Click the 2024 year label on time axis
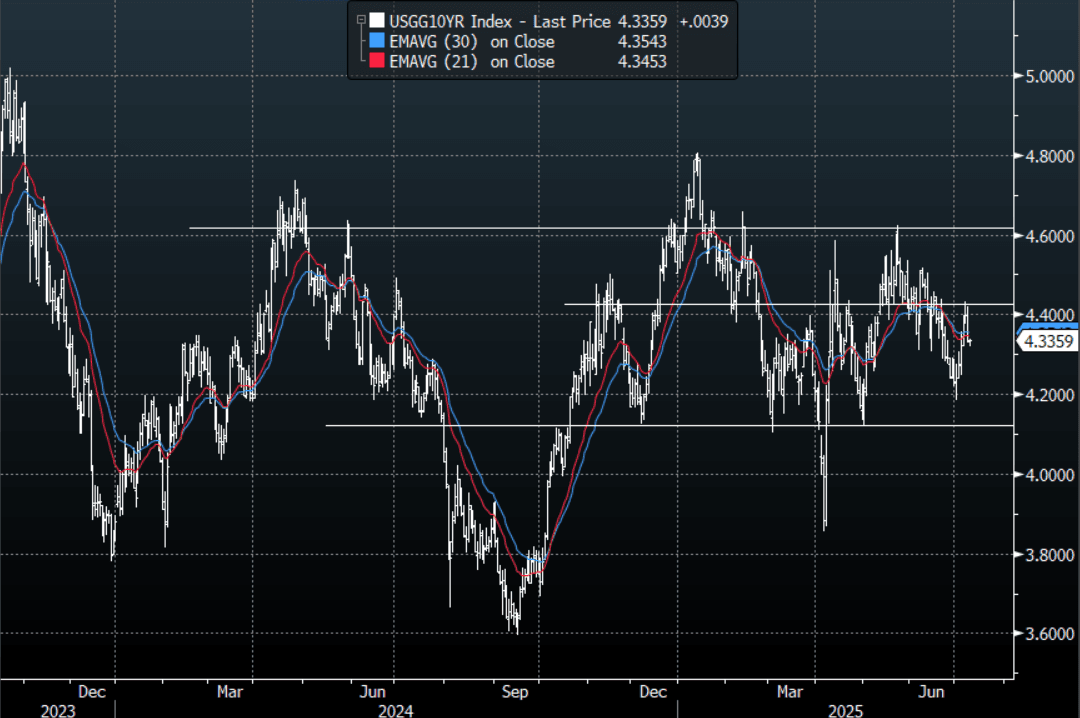The image size is (1080, 718). 395,709
